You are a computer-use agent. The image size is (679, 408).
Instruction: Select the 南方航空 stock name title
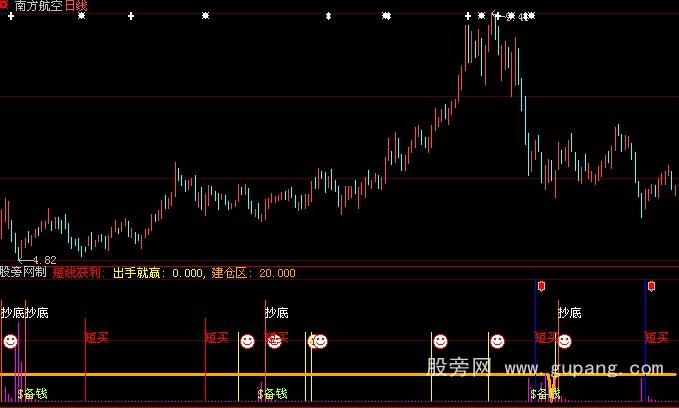point(38,6)
